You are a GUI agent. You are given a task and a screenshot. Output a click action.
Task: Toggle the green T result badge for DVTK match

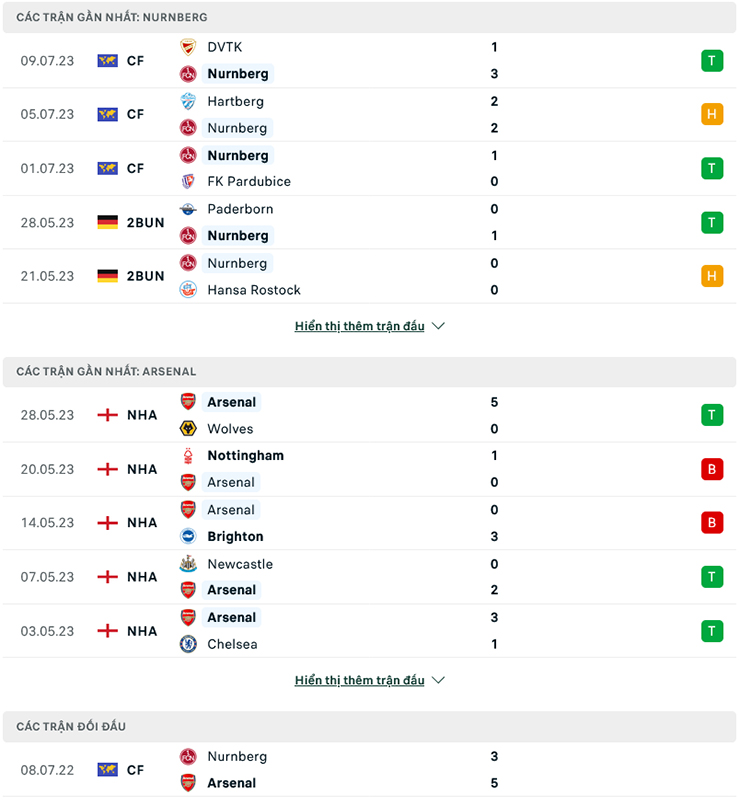point(712,60)
